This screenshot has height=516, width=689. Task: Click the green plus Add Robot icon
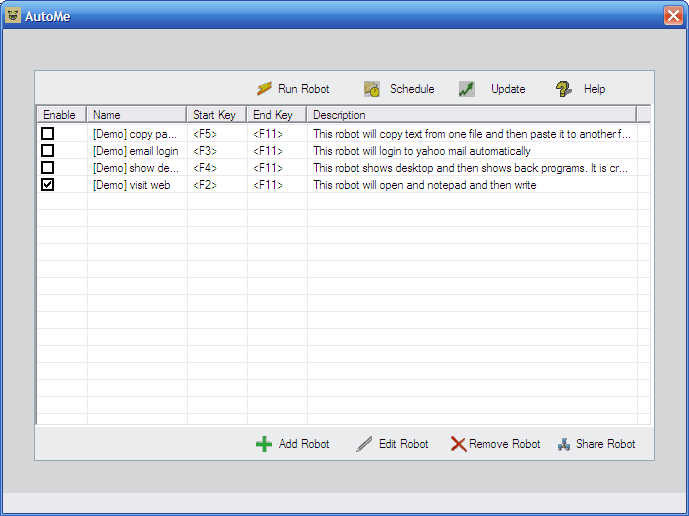pyautogui.click(x=264, y=444)
